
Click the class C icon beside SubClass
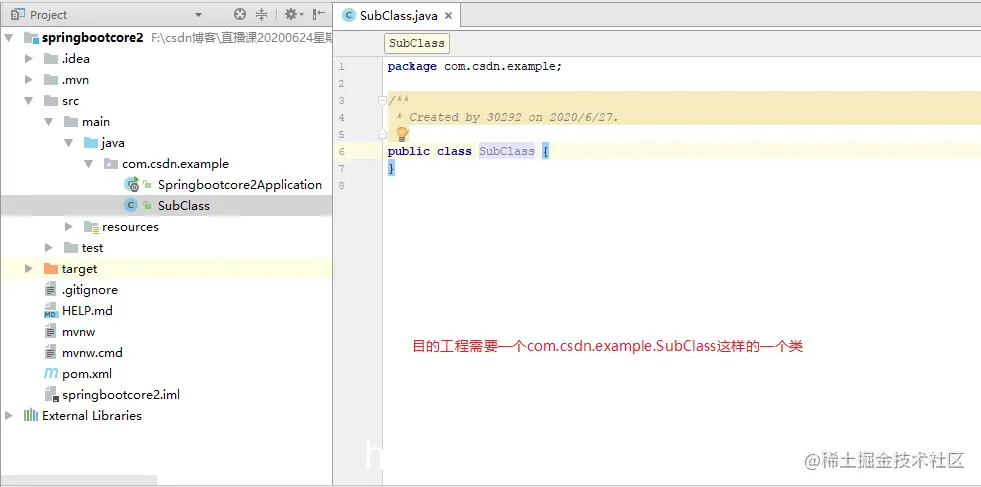pos(131,205)
